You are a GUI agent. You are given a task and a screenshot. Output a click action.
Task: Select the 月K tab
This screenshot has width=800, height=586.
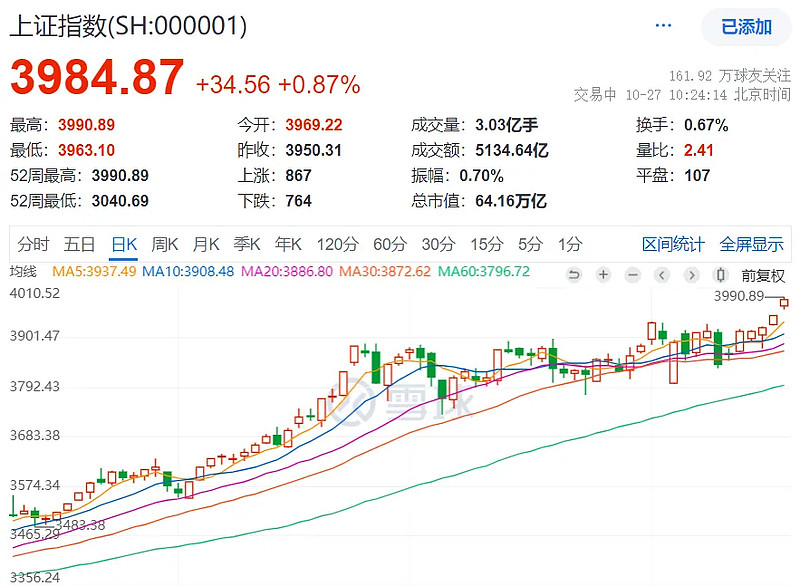tap(206, 244)
